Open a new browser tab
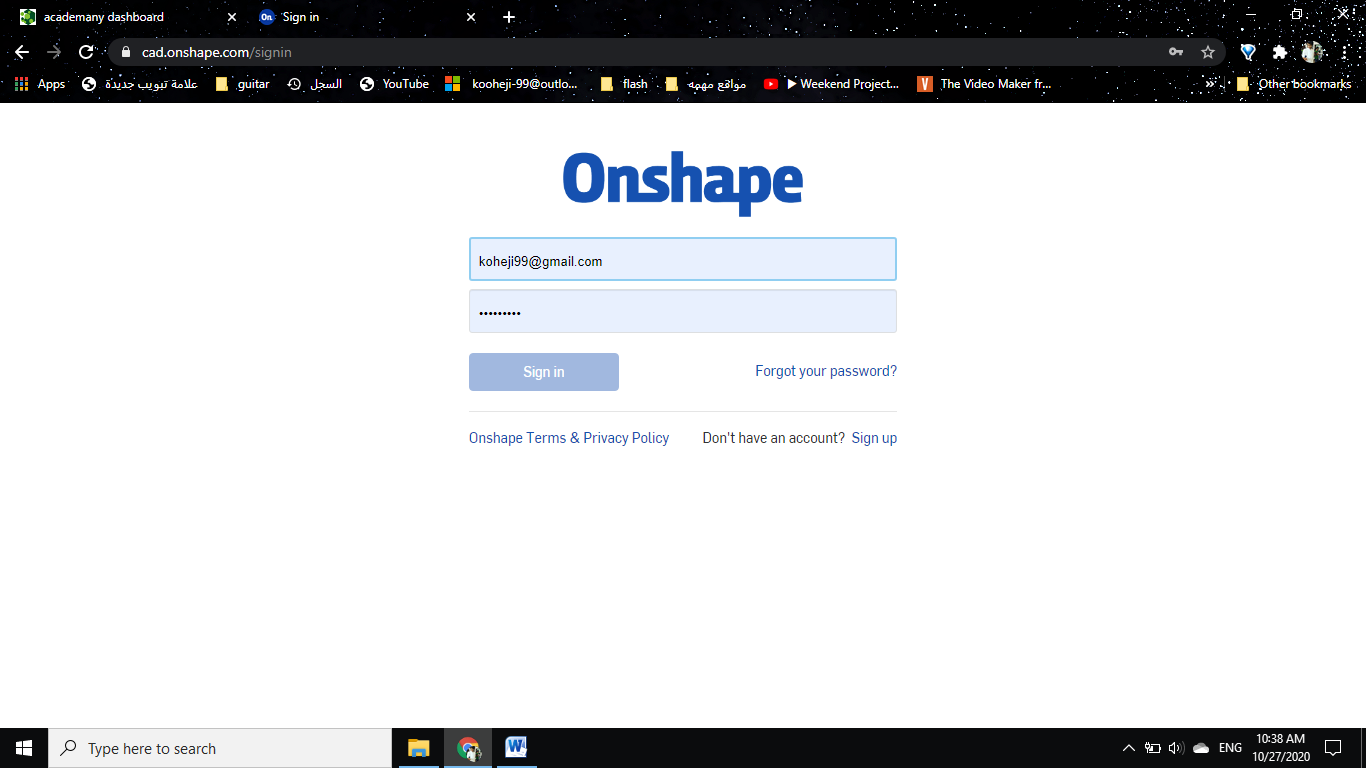 (509, 17)
